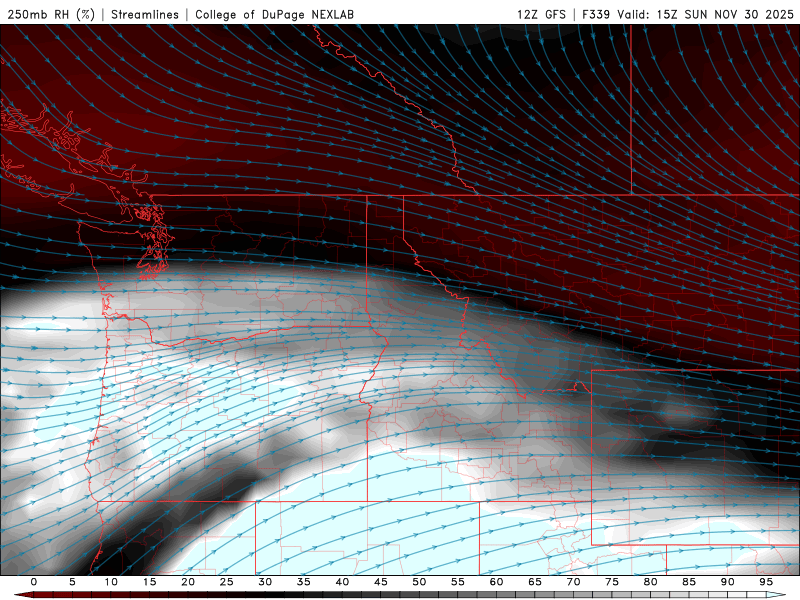Click the 10 label on color scale
This screenshot has height=600, width=800.
tap(111, 582)
